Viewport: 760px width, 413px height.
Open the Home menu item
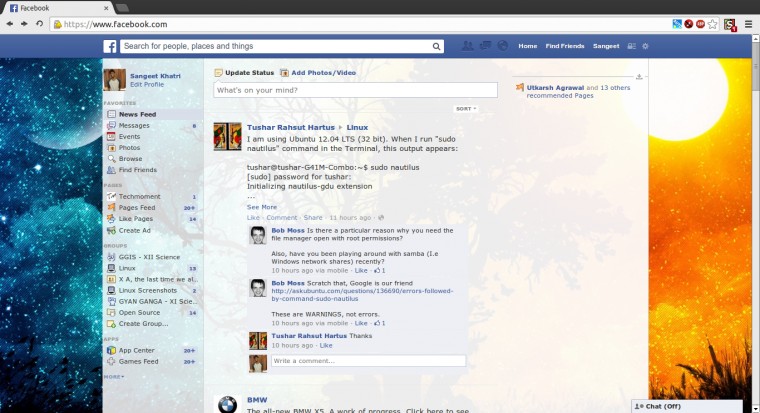527,46
